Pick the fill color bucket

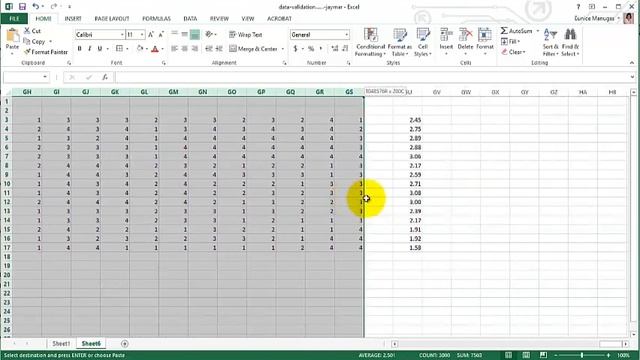(x=140, y=49)
